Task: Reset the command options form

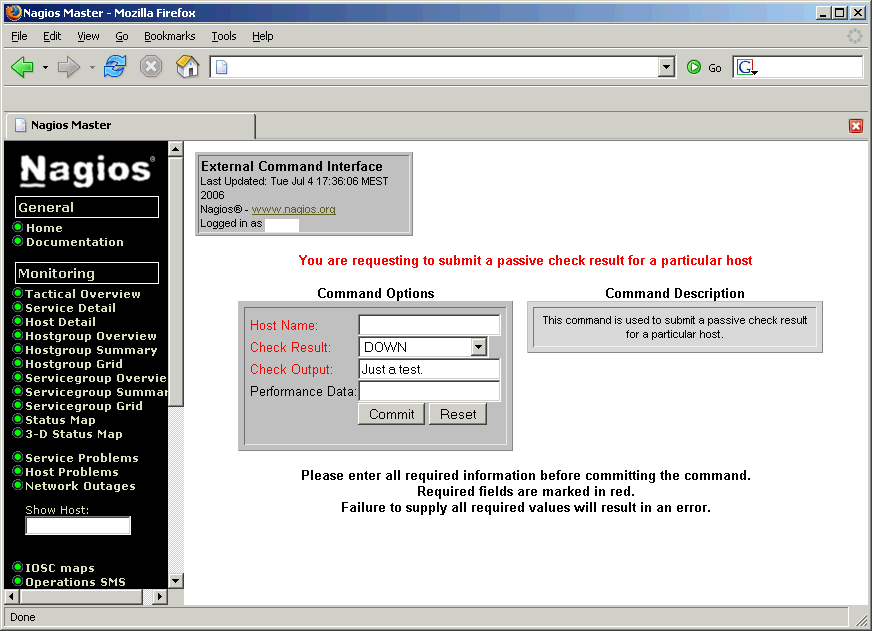Action: (x=458, y=414)
